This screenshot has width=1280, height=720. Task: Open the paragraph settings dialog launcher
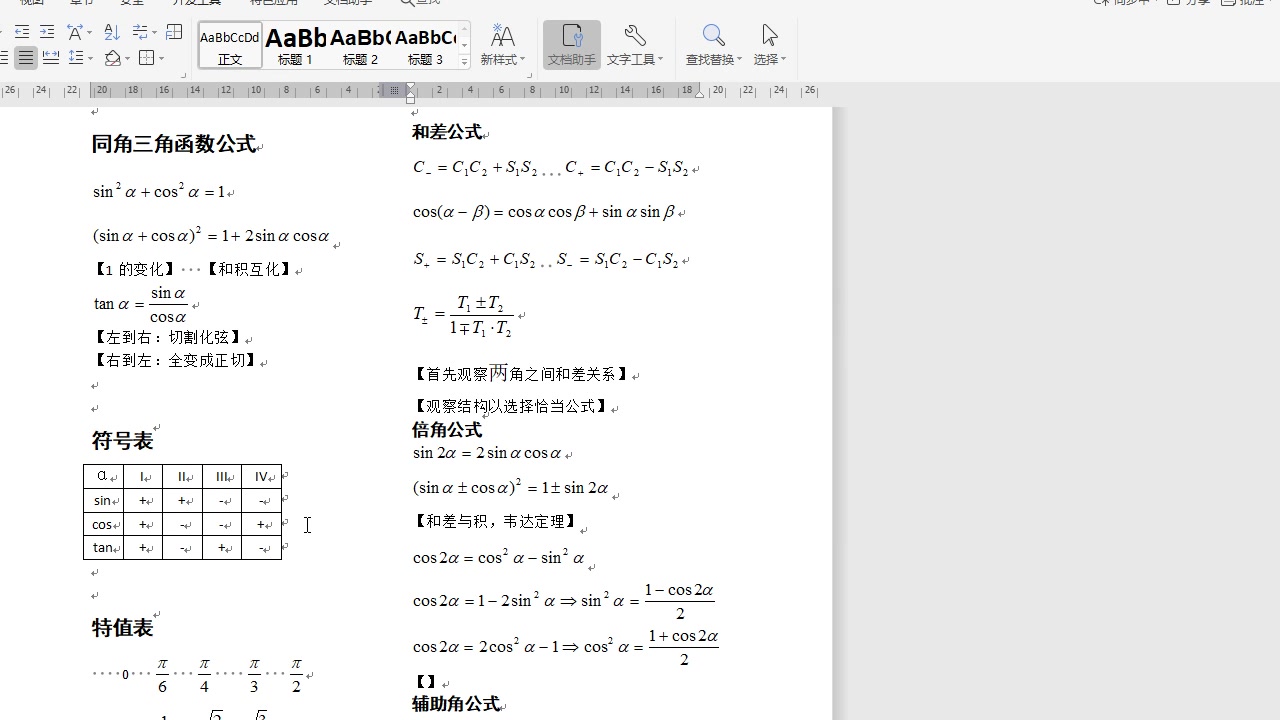183,75
